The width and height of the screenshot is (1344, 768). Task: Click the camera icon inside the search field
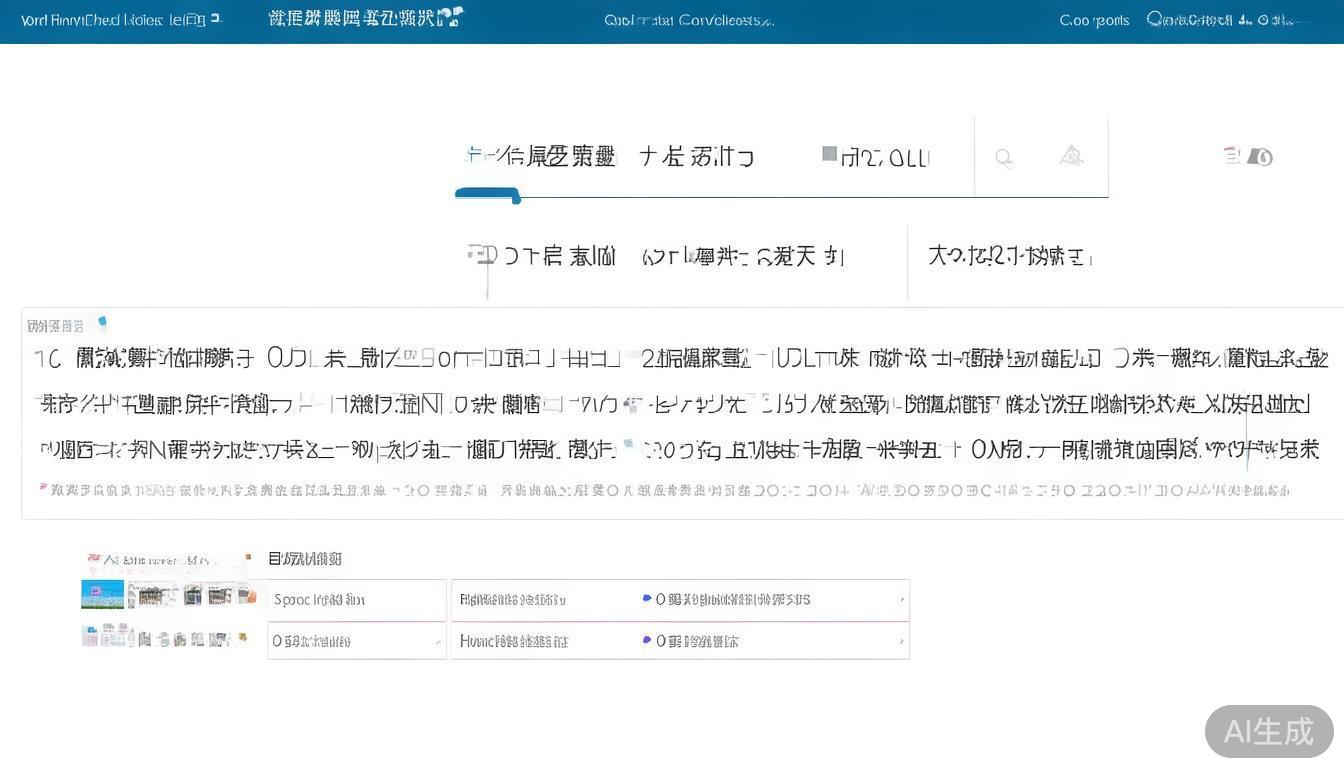1071,156
